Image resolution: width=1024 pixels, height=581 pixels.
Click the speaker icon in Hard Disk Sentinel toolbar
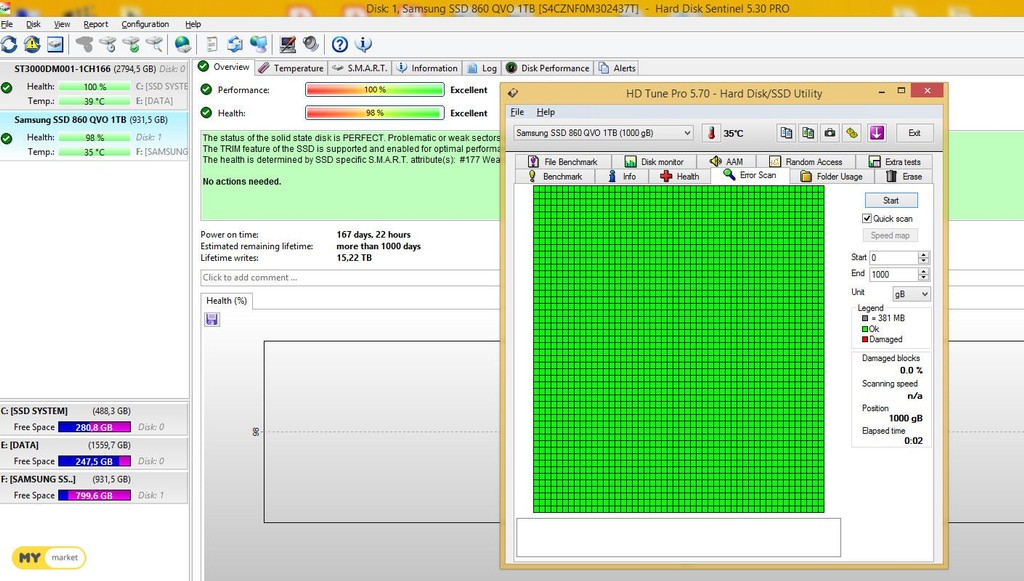point(311,45)
